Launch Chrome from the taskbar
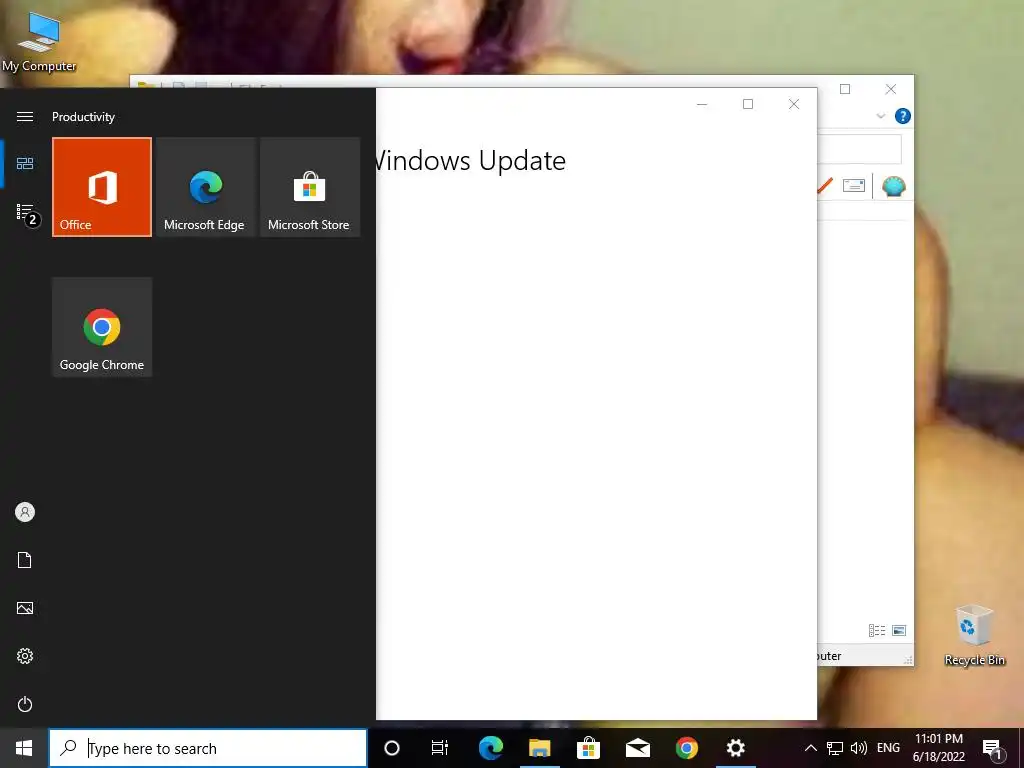 (x=686, y=748)
